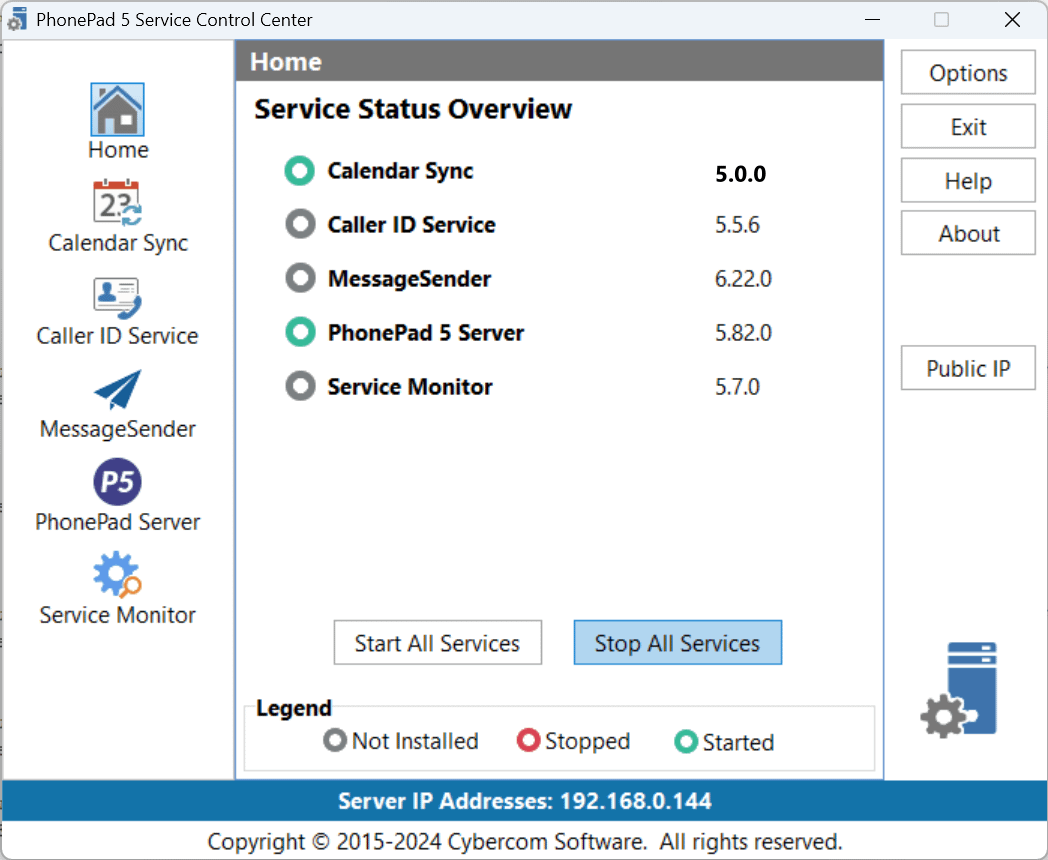The image size is (1048, 860).
Task: Click the Service Status Overview heading
Action: pos(413,109)
